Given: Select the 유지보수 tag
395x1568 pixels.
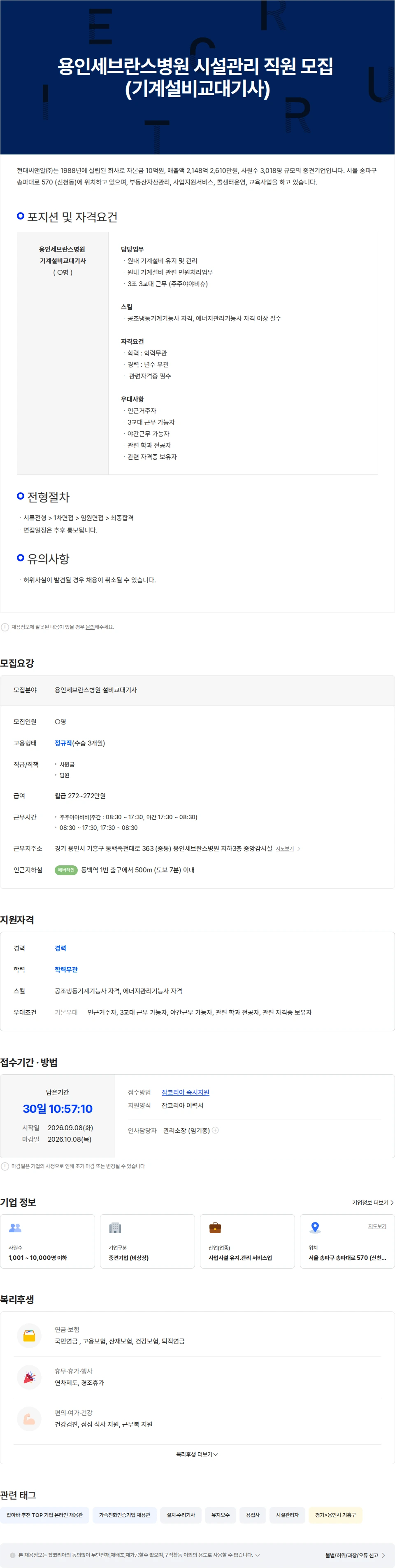Looking at the screenshot, I should (x=221, y=1515).
